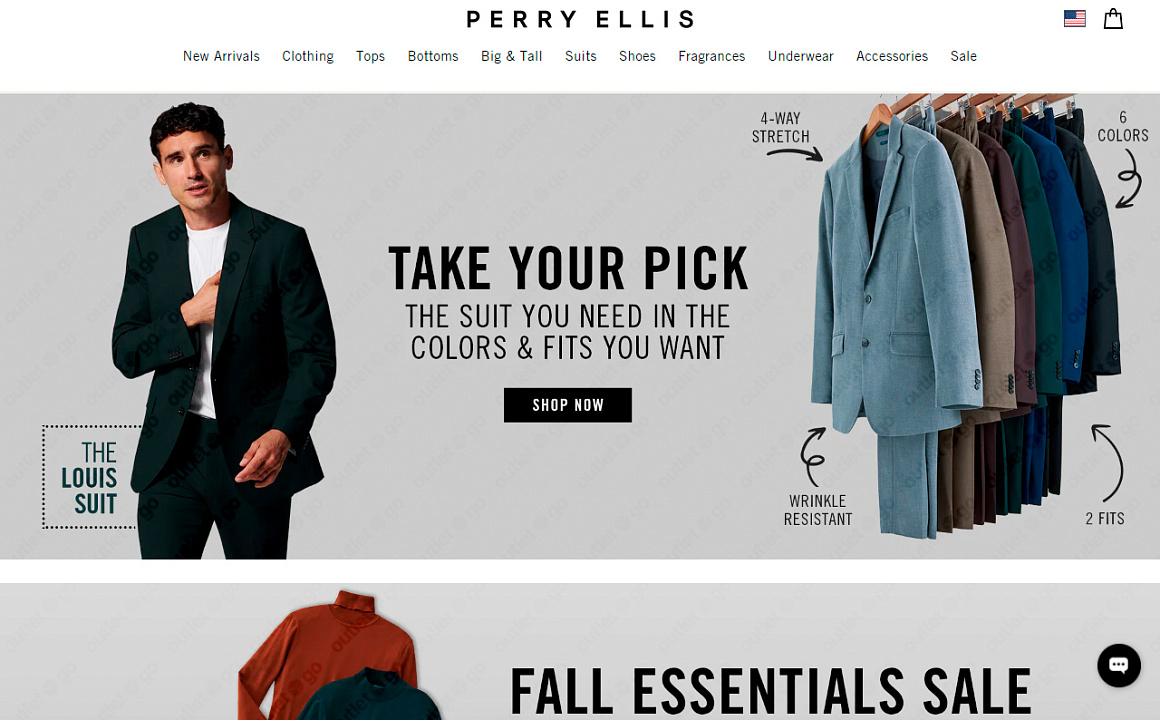This screenshot has height=720, width=1160.
Task: Browse the Fragrances category
Action: click(712, 56)
